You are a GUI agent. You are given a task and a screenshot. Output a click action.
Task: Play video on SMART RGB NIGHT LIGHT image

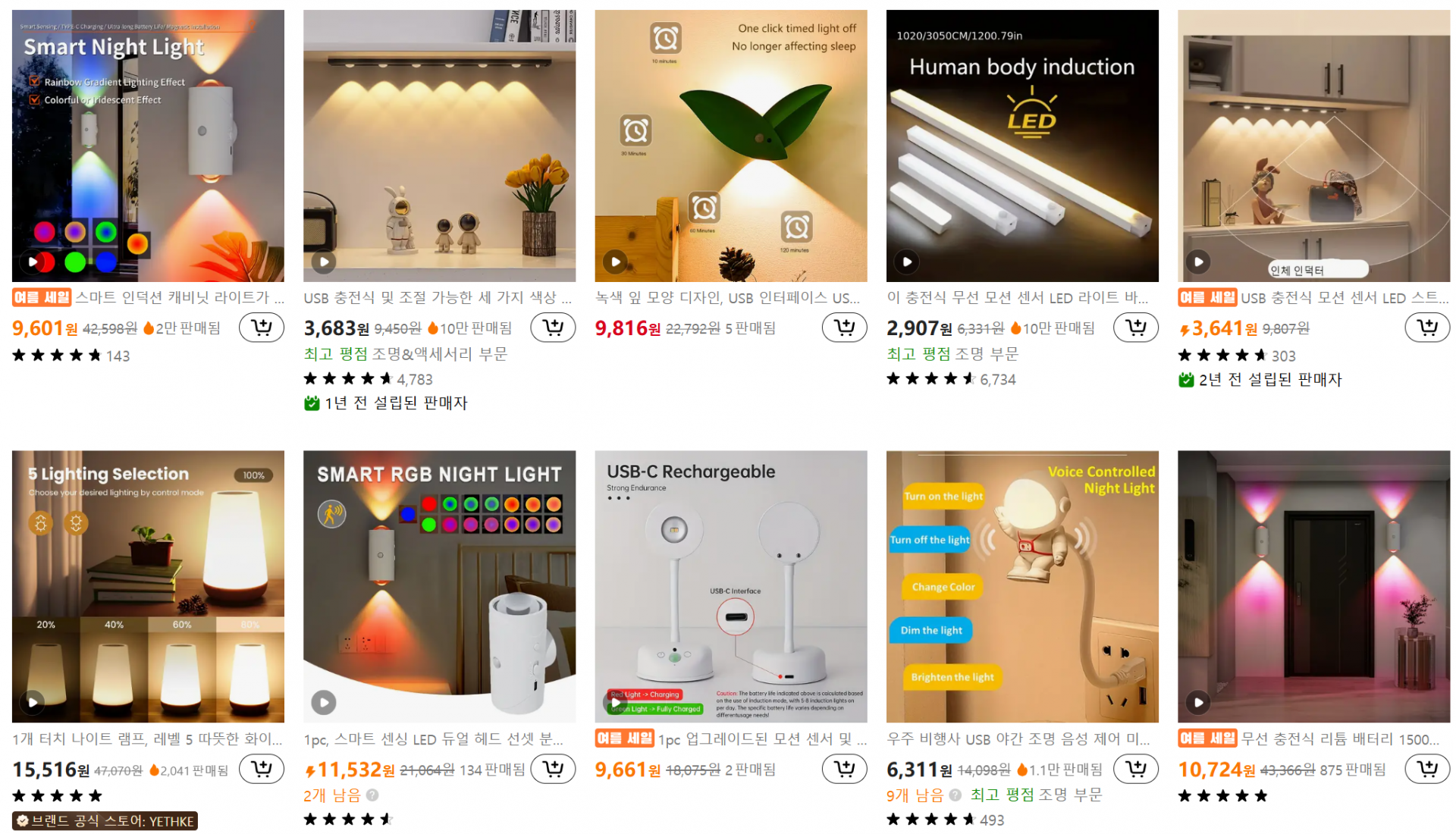coord(324,702)
